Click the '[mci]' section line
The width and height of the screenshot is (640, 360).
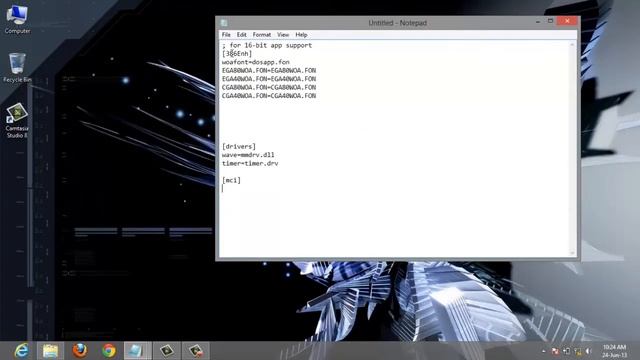231,180
